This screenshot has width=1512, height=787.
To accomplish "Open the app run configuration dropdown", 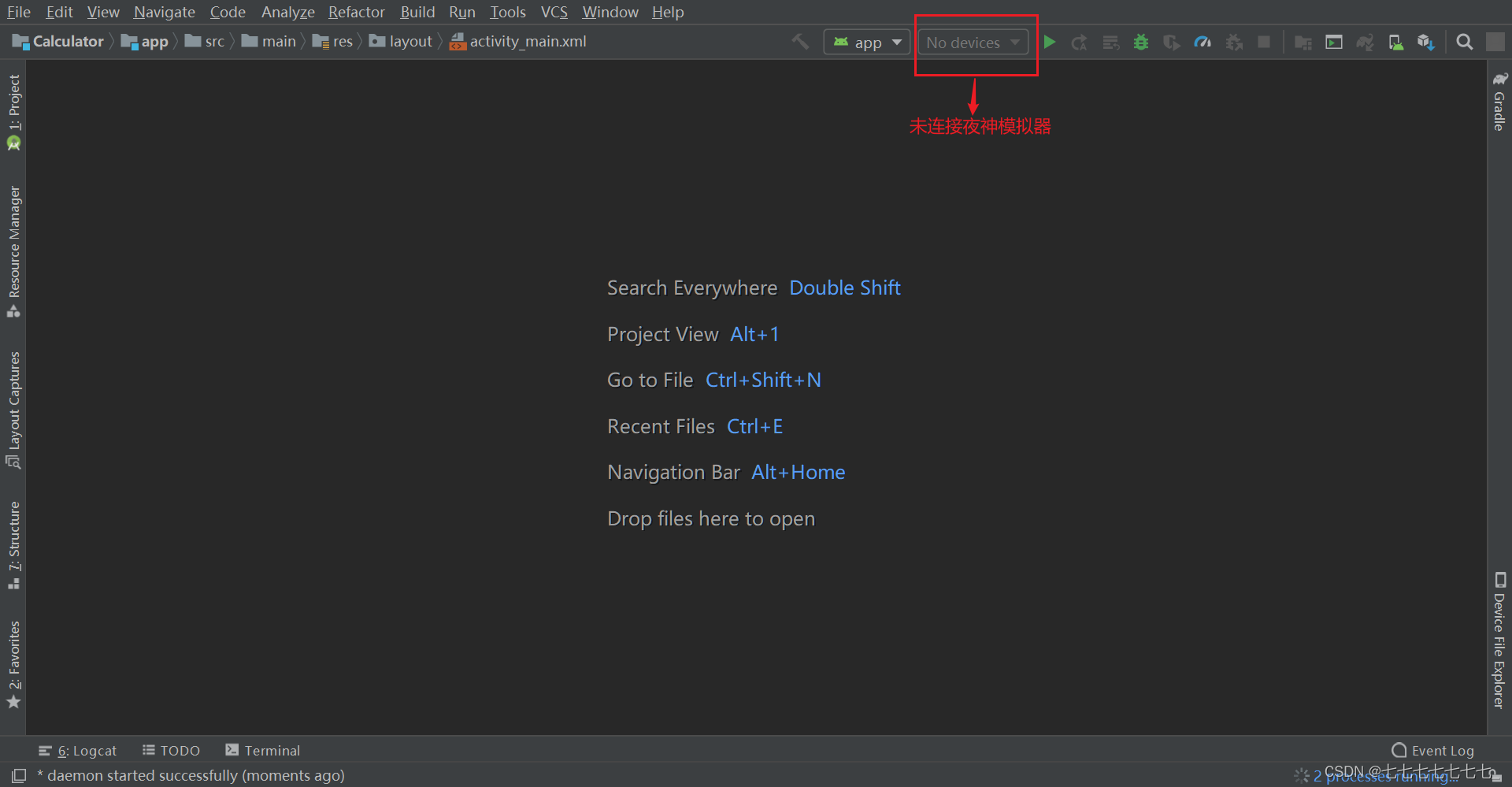I will (866, 42).
